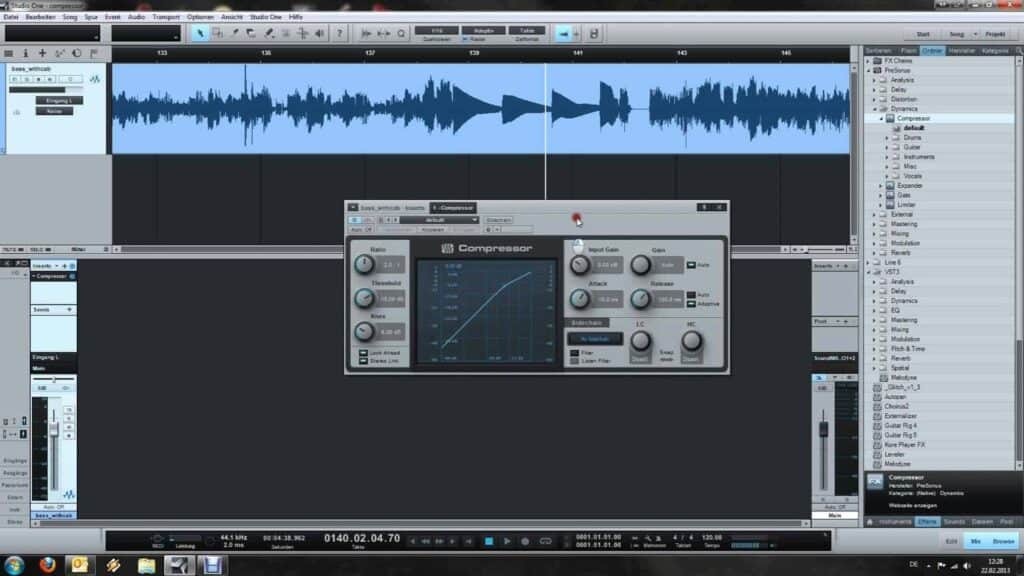
Task: Enable sidechain Filter in Compressor
Action: coord(575,353)
